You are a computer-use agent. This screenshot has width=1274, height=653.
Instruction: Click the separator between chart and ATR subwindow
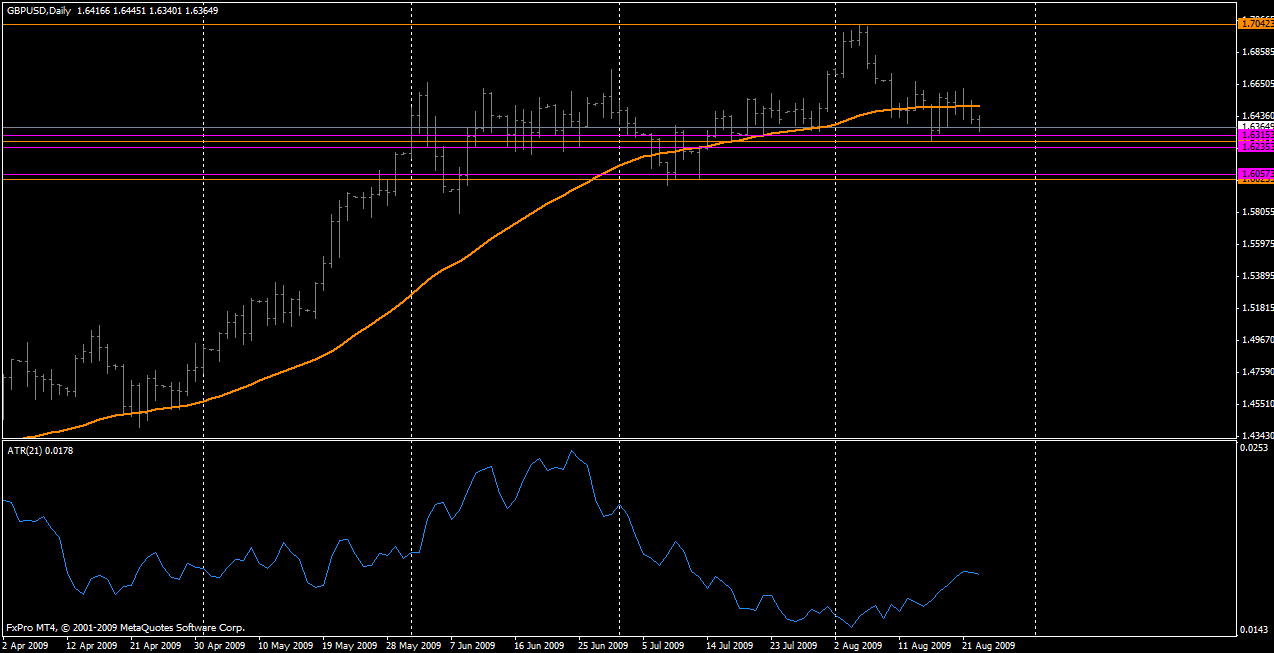[x=600, y=438]
